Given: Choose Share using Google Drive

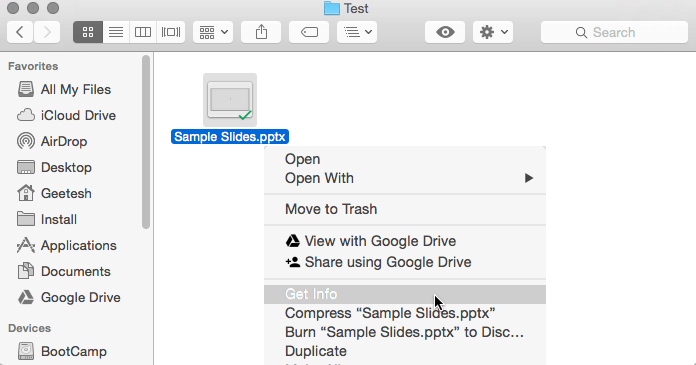Looking at the screenshot, I should [x=405, y=262].
